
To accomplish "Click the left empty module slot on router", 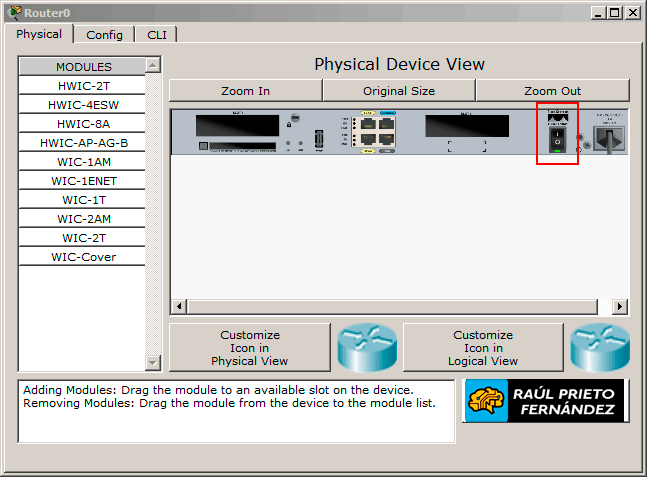I will [237, 126].
